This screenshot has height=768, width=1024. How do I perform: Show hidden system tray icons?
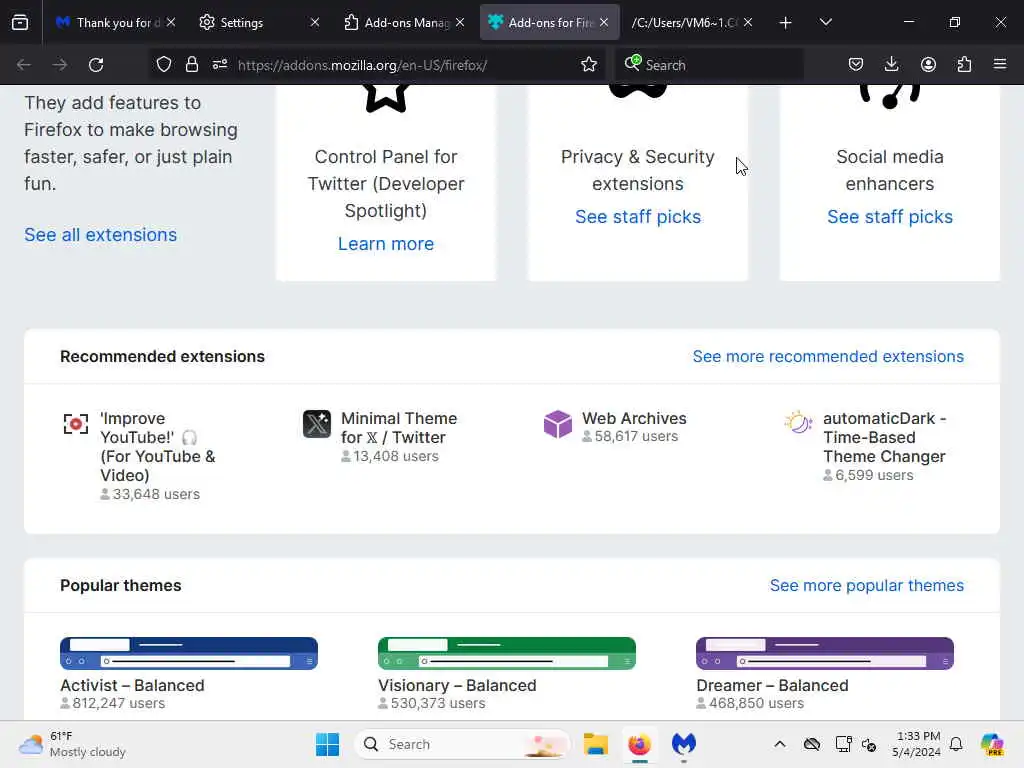pyautogui.click(x=780, y=744)
